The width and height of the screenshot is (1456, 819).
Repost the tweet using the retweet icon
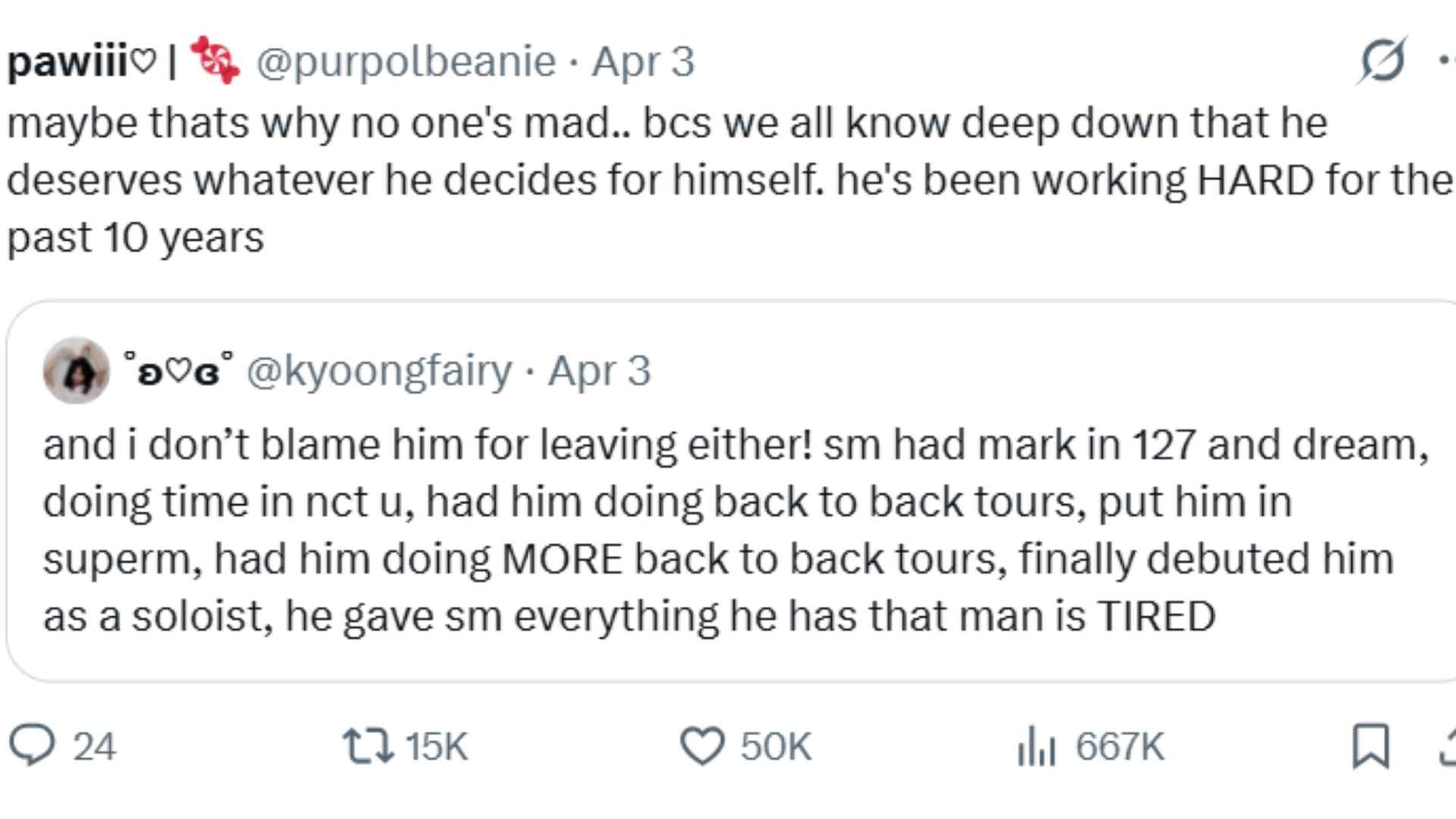pos(368,745)
